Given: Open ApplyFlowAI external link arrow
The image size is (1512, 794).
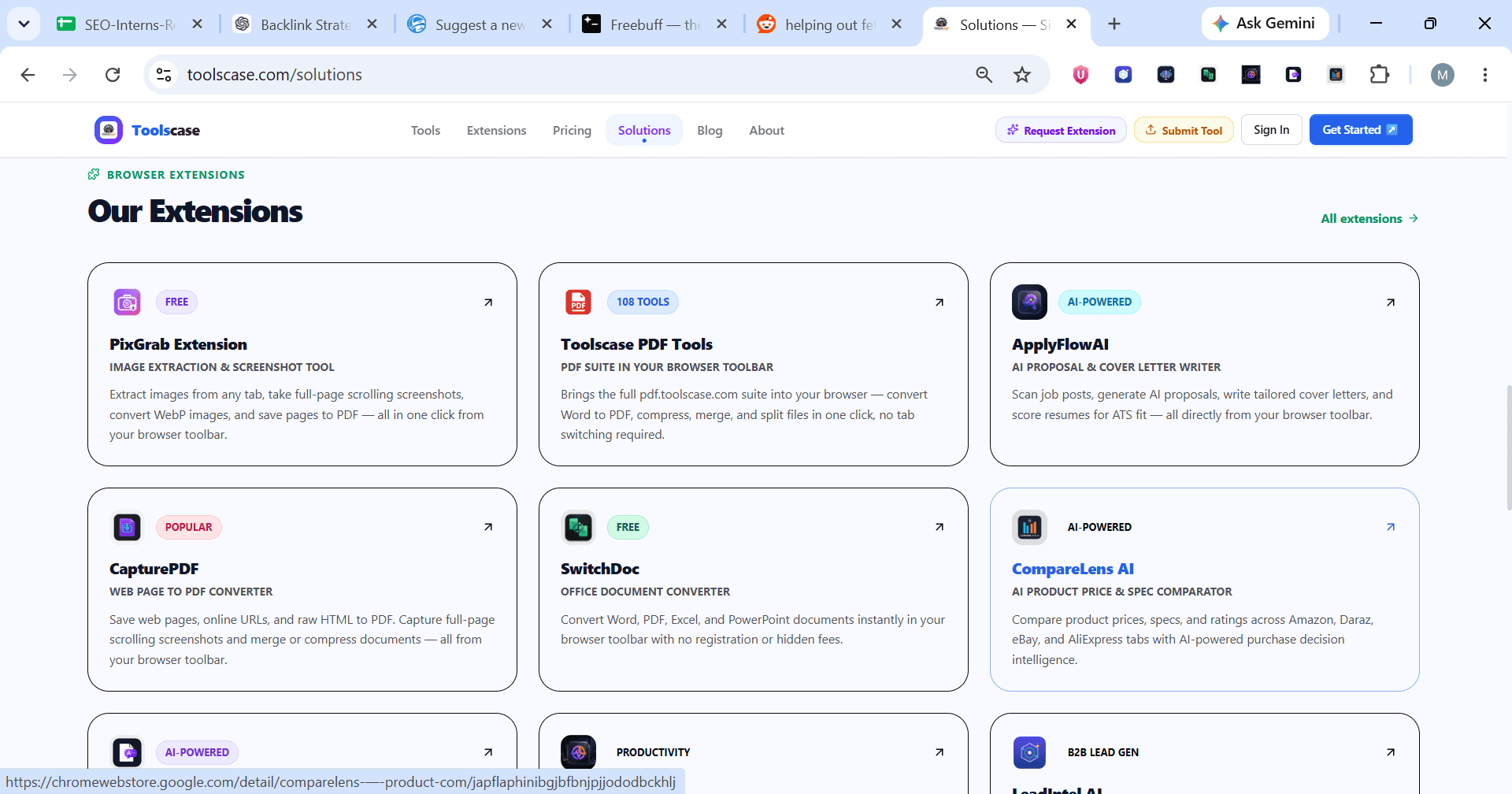Looking at the screenshot, I should coord(1391,302).
